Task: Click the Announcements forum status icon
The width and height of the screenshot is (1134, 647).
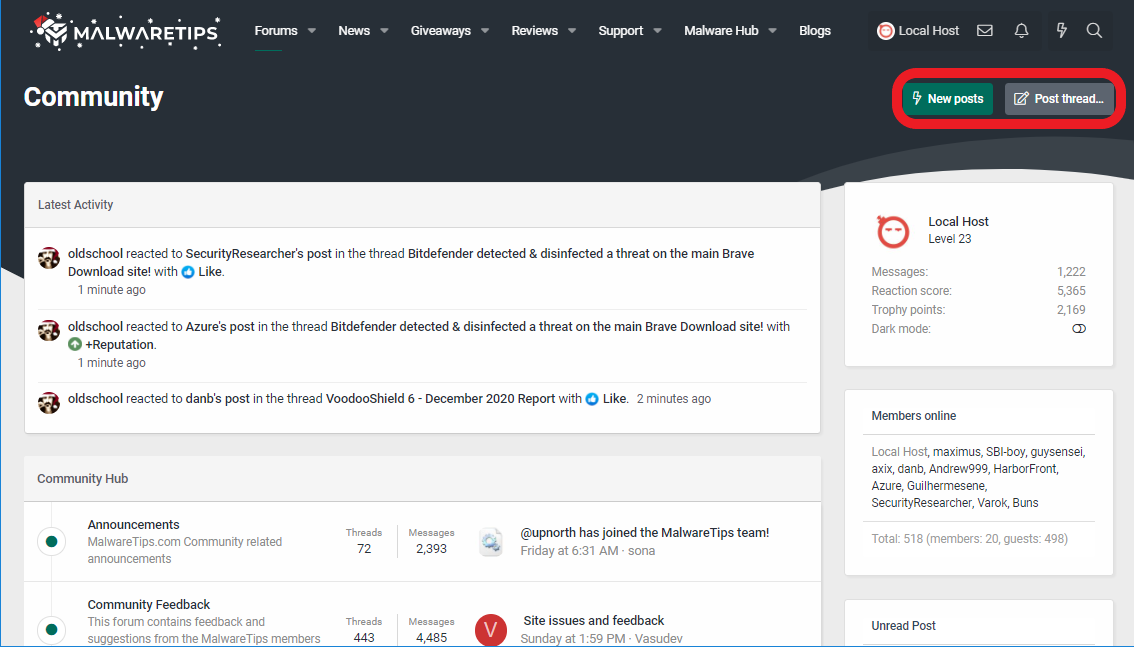Action: point(51,541)
